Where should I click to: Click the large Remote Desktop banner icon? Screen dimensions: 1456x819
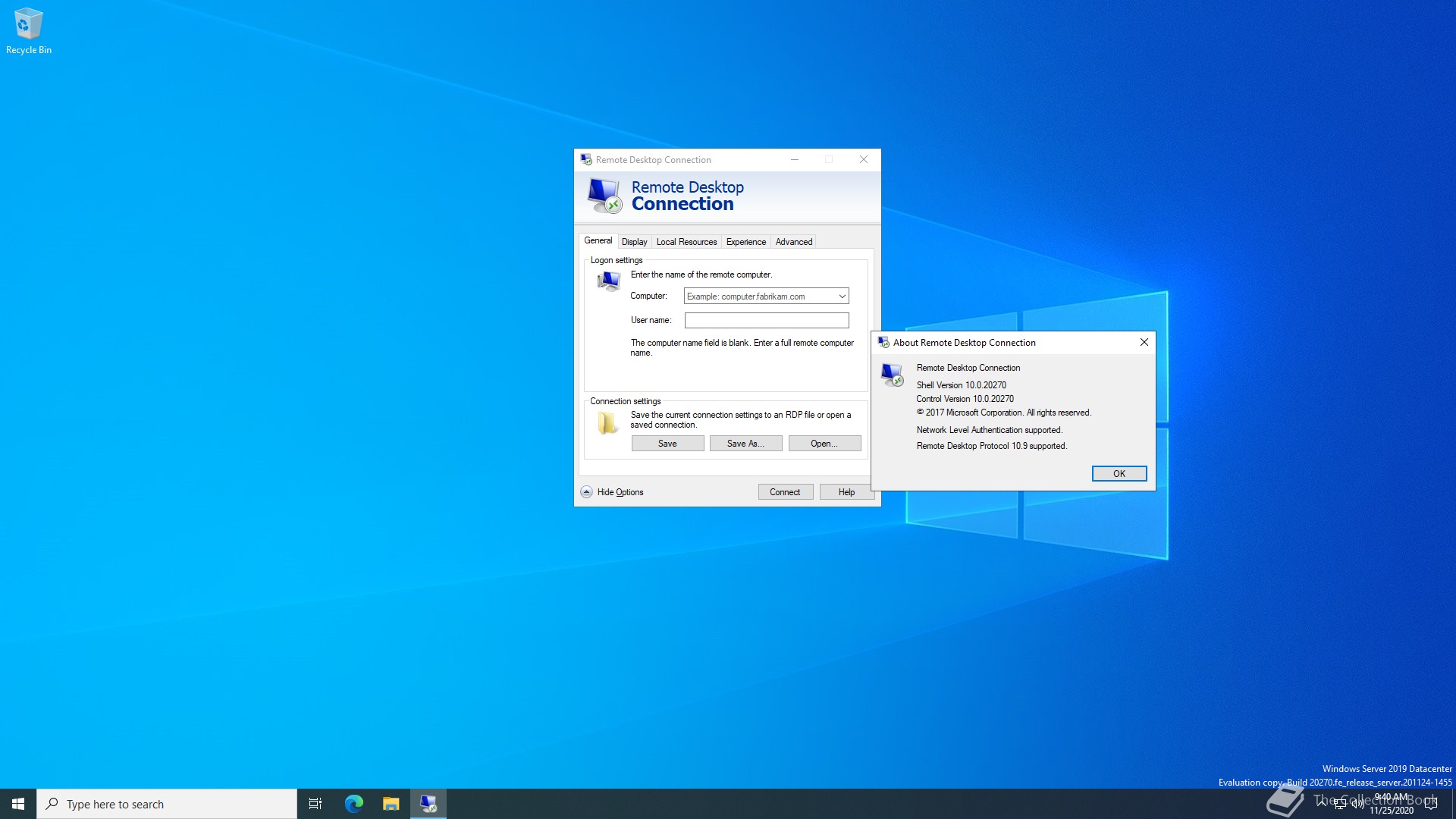(604, 196)
